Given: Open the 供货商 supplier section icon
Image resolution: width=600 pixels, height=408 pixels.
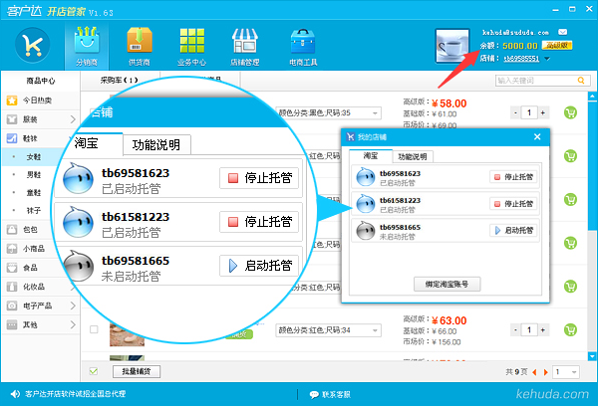Looking at the screenshot, I should pos(140,44).
